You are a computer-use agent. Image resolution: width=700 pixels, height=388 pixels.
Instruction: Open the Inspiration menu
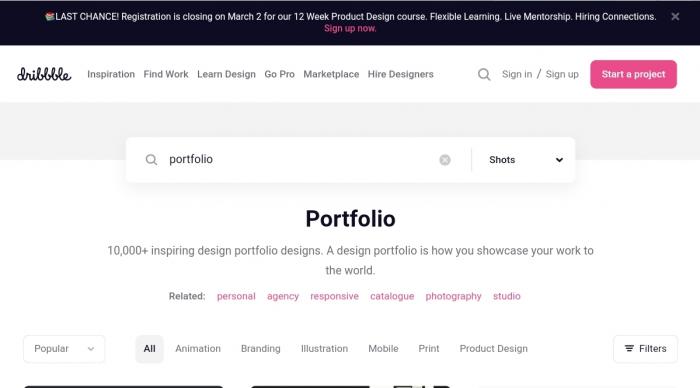111,74
